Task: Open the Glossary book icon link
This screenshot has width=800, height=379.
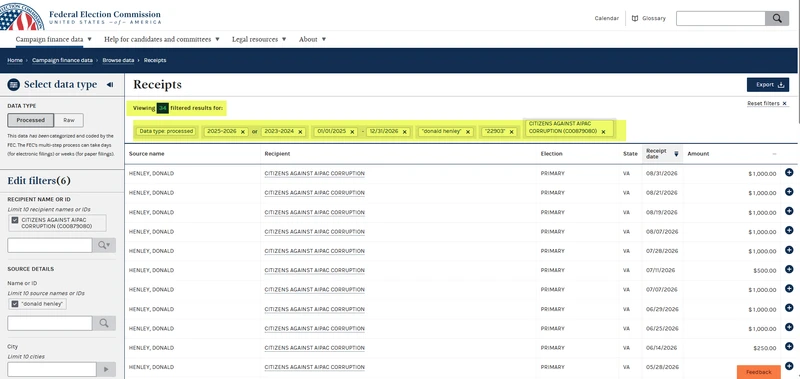Action: 648,18
